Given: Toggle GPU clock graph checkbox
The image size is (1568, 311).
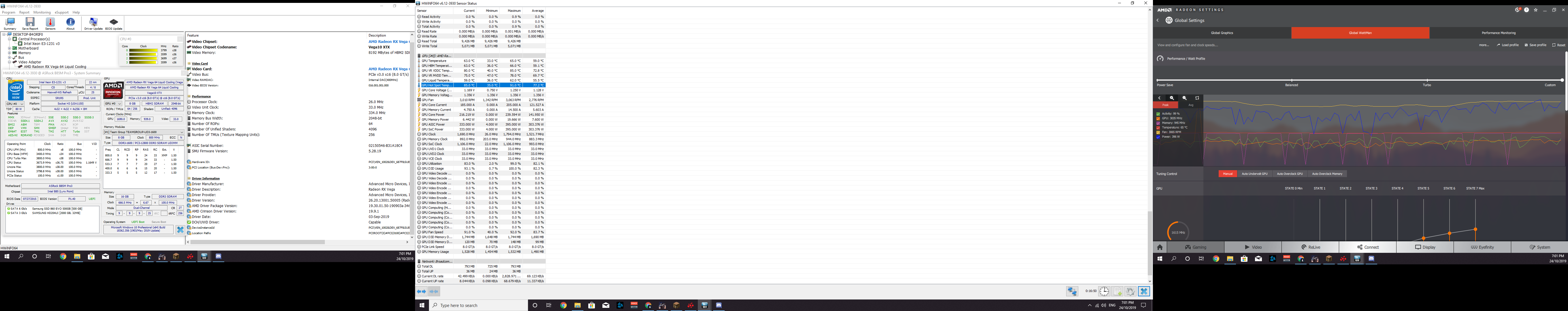Looking at the screenshot, I should tap(1158, 118).
